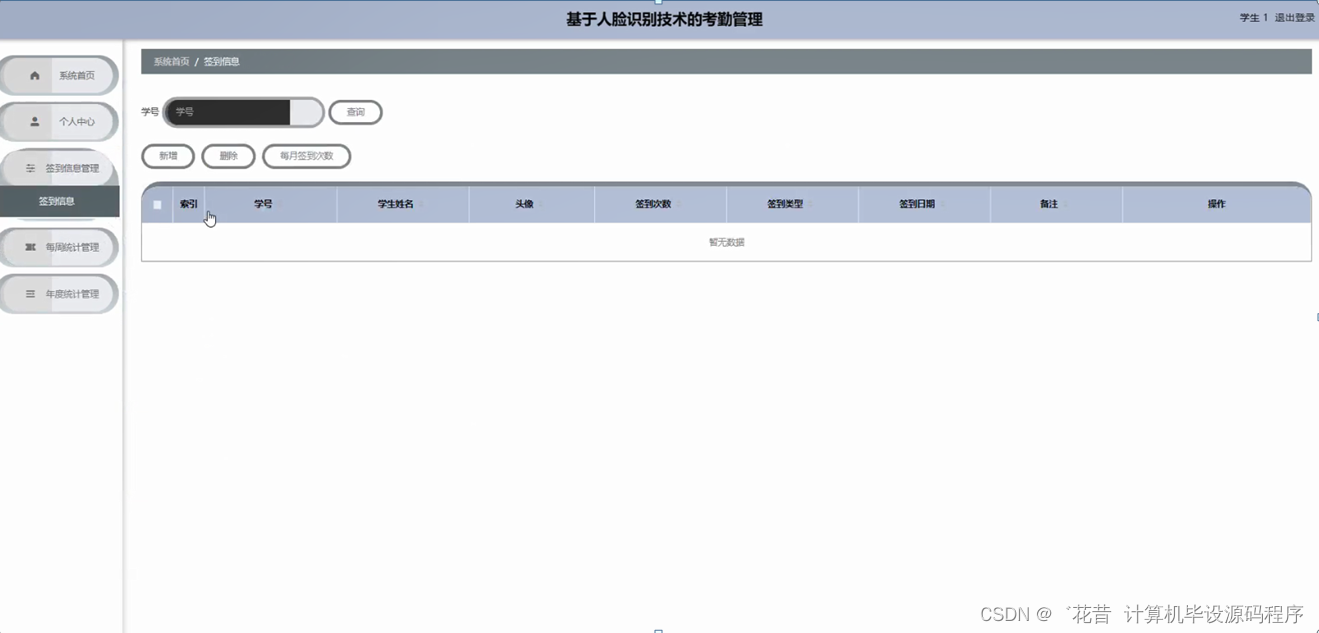This screenshot has height=633, width=1319.
Task: Sort by the 签到次数 column caret
Action: click(x=678, y=204)
